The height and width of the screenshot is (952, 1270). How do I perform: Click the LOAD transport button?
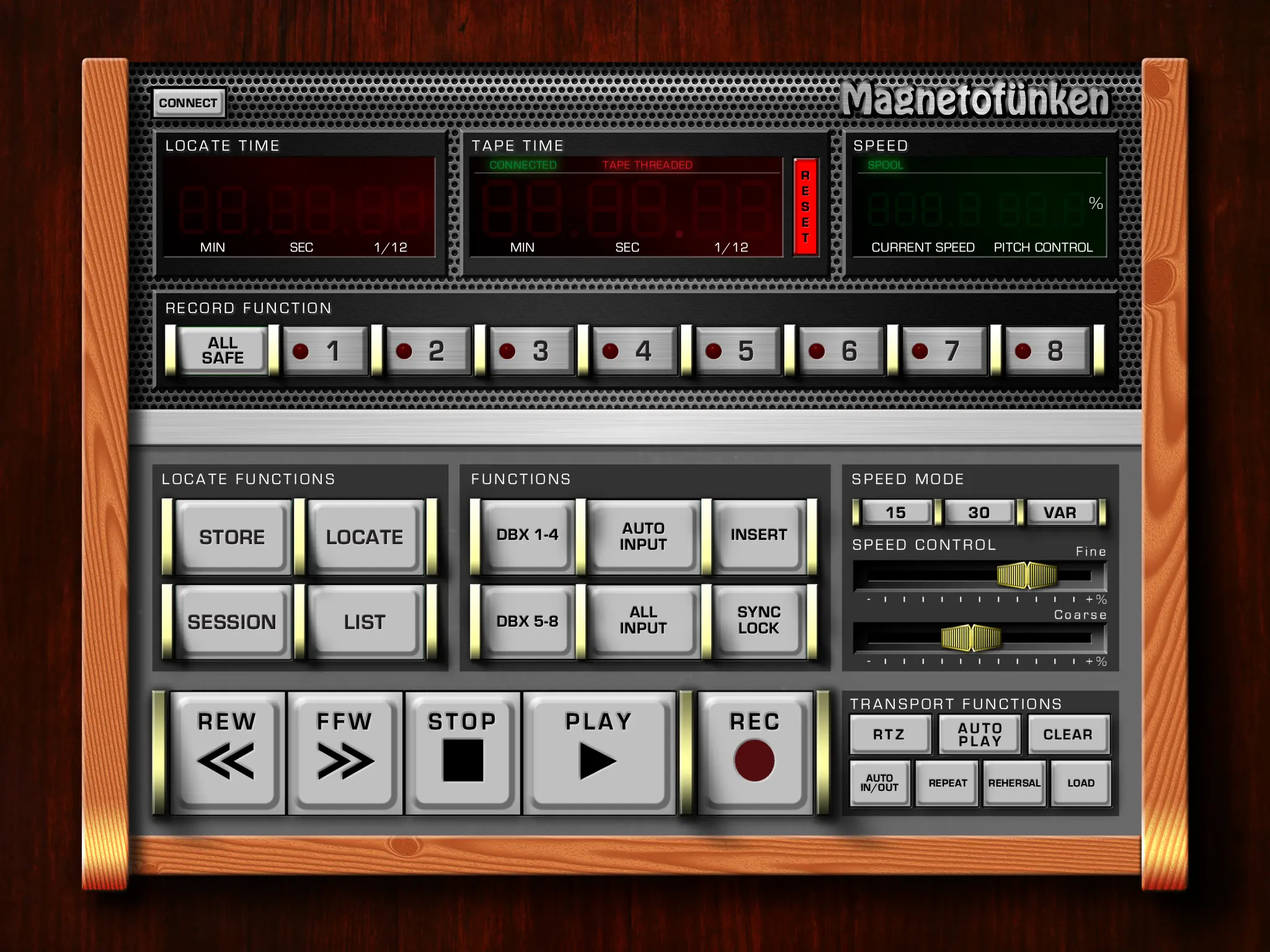1081,783
